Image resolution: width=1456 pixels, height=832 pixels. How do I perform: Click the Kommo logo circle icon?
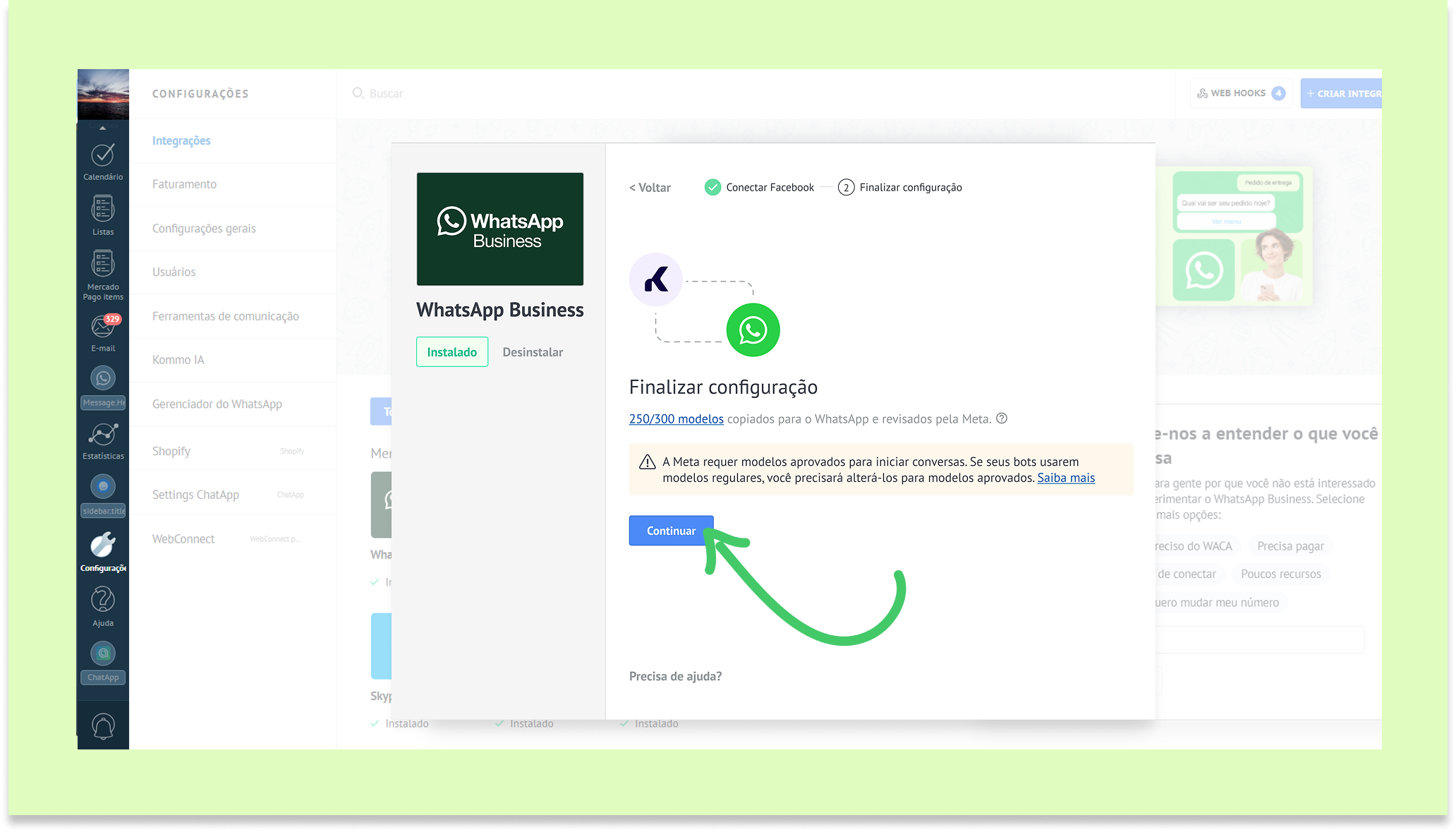pos(656,279)
